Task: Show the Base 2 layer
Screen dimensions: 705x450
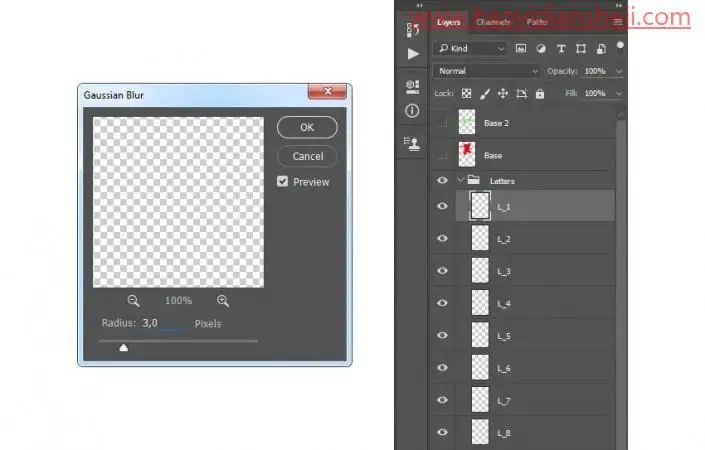Action: pyautogui.click(x=442, y=123)
